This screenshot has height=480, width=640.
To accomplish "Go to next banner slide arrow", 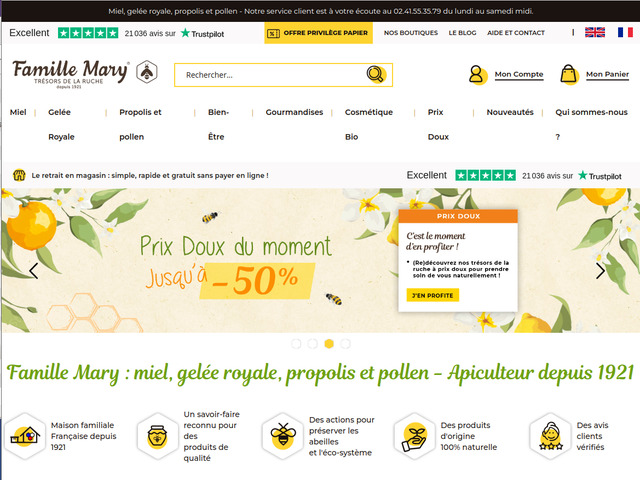I will 600,271.
